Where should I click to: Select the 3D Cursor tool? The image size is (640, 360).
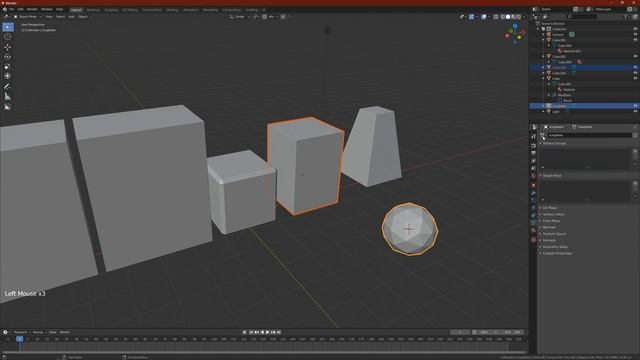coord(7,37)
